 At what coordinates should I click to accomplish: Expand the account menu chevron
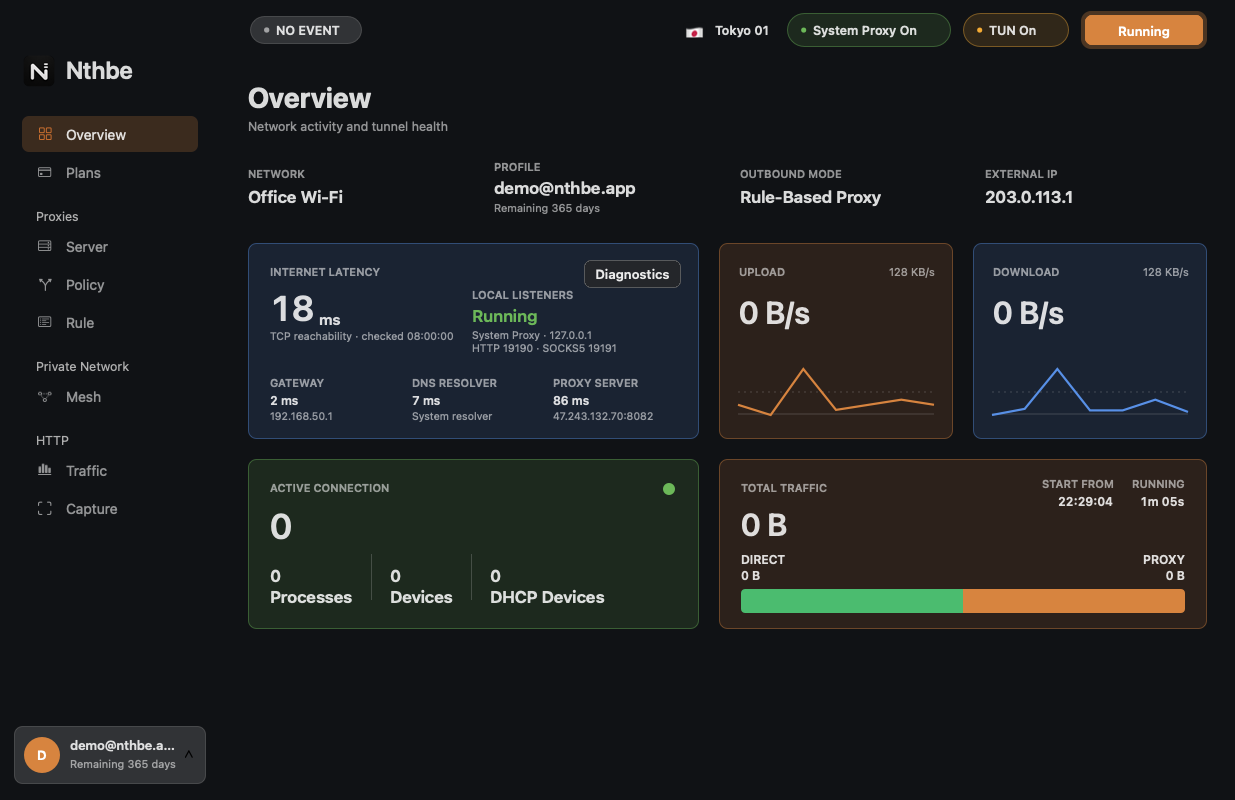tap(188, 754)
